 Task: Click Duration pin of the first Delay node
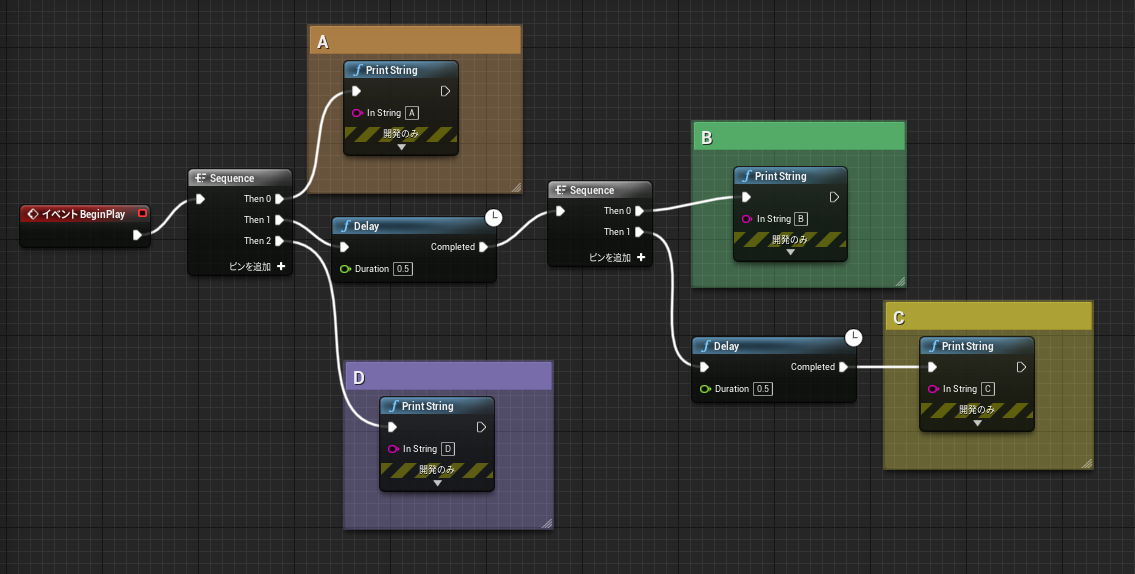pos(345,269)
